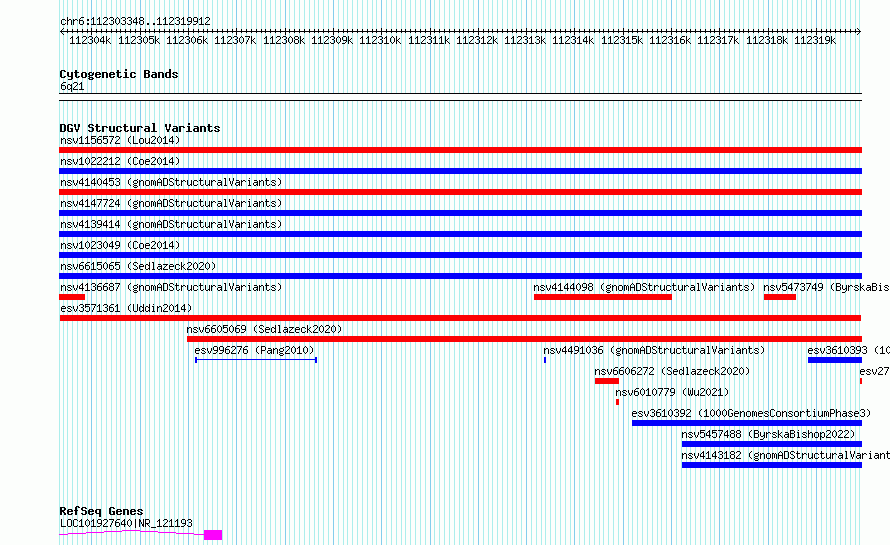Open nsv6606272 (Sedlazeck2020) label

[672, 371]
